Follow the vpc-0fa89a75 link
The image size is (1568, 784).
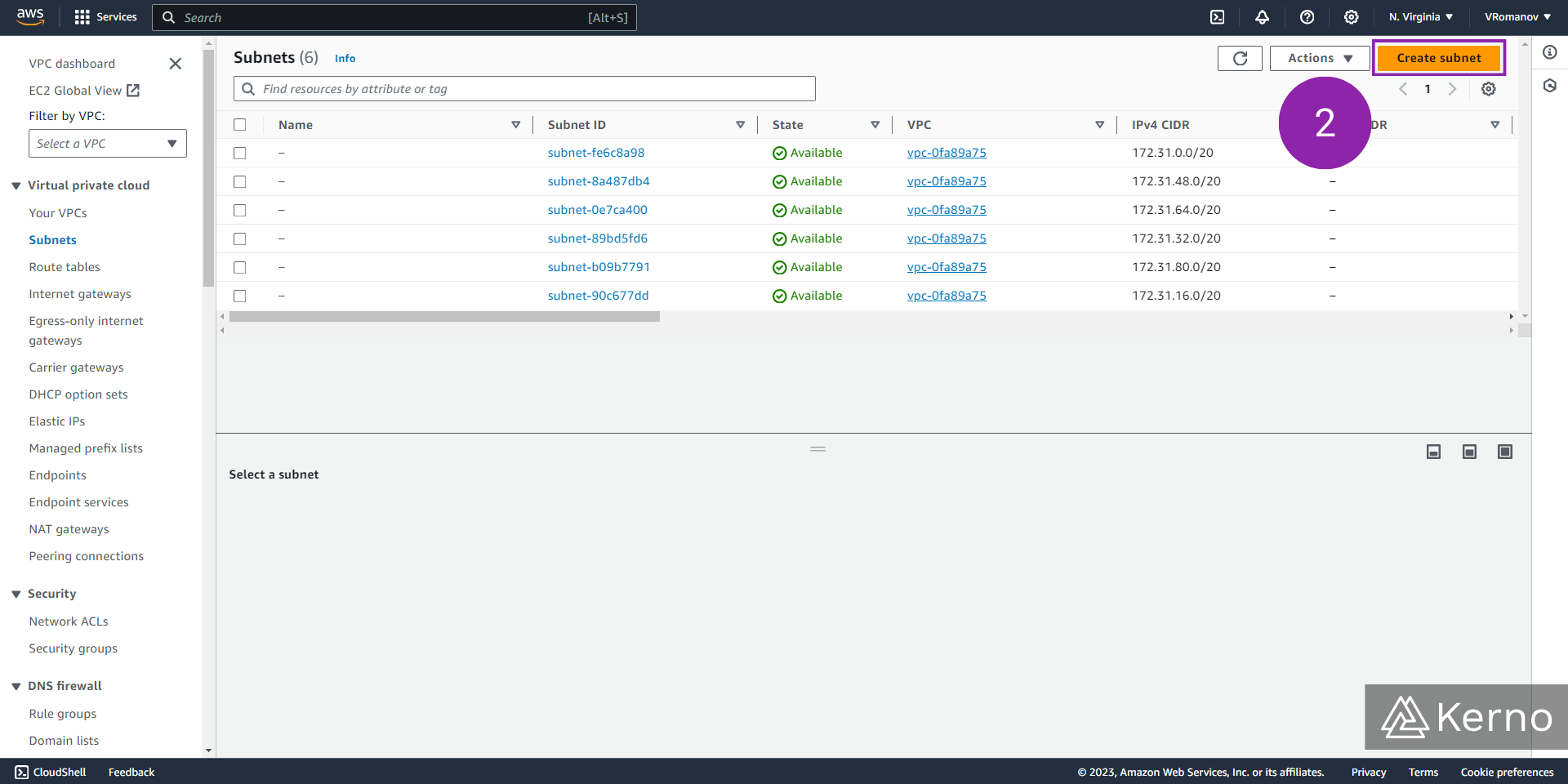coord(947,153)
